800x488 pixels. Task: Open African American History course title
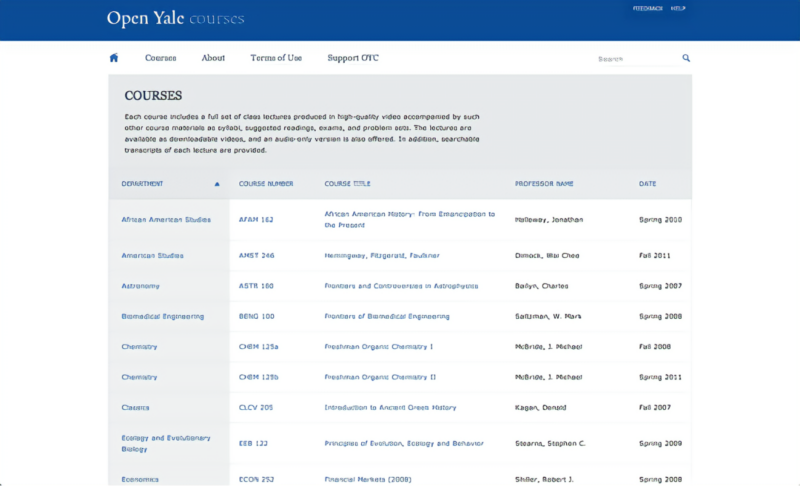pos(410,219)
